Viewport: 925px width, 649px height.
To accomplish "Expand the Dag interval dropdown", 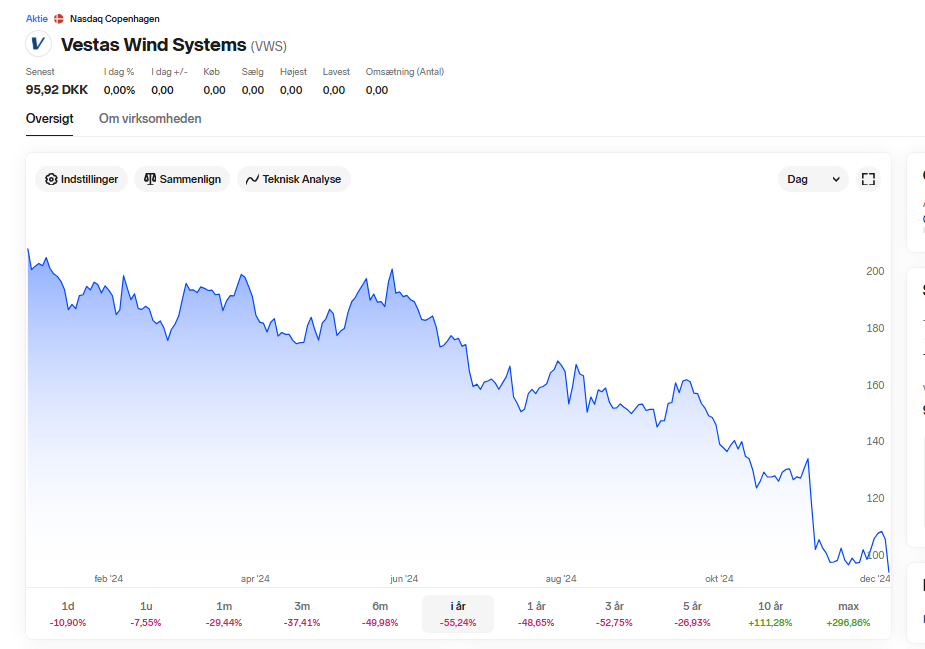I will click(813, 179).
